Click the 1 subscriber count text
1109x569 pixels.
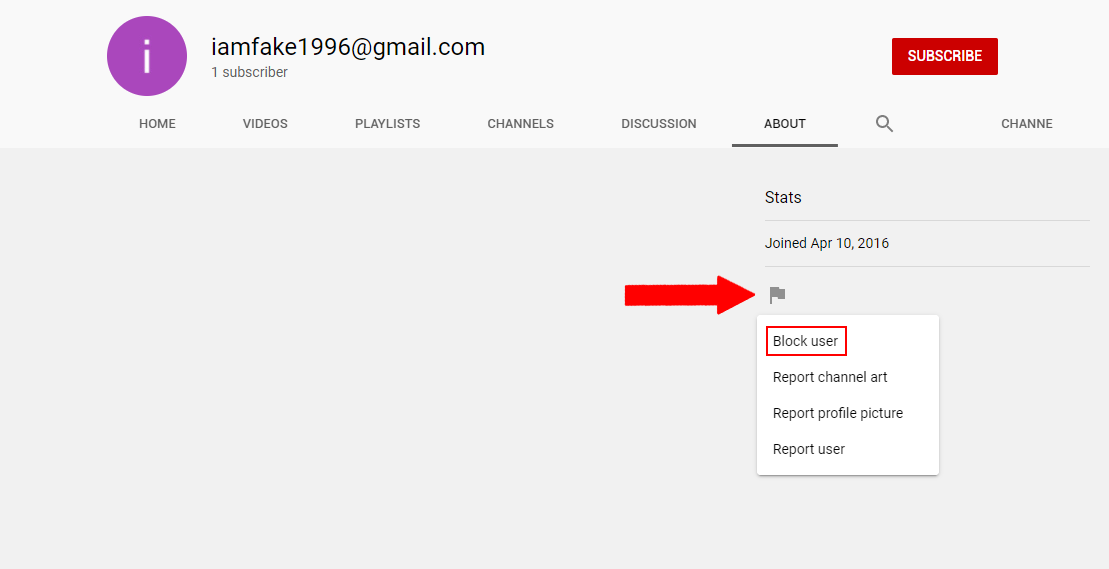click(249, 72)
